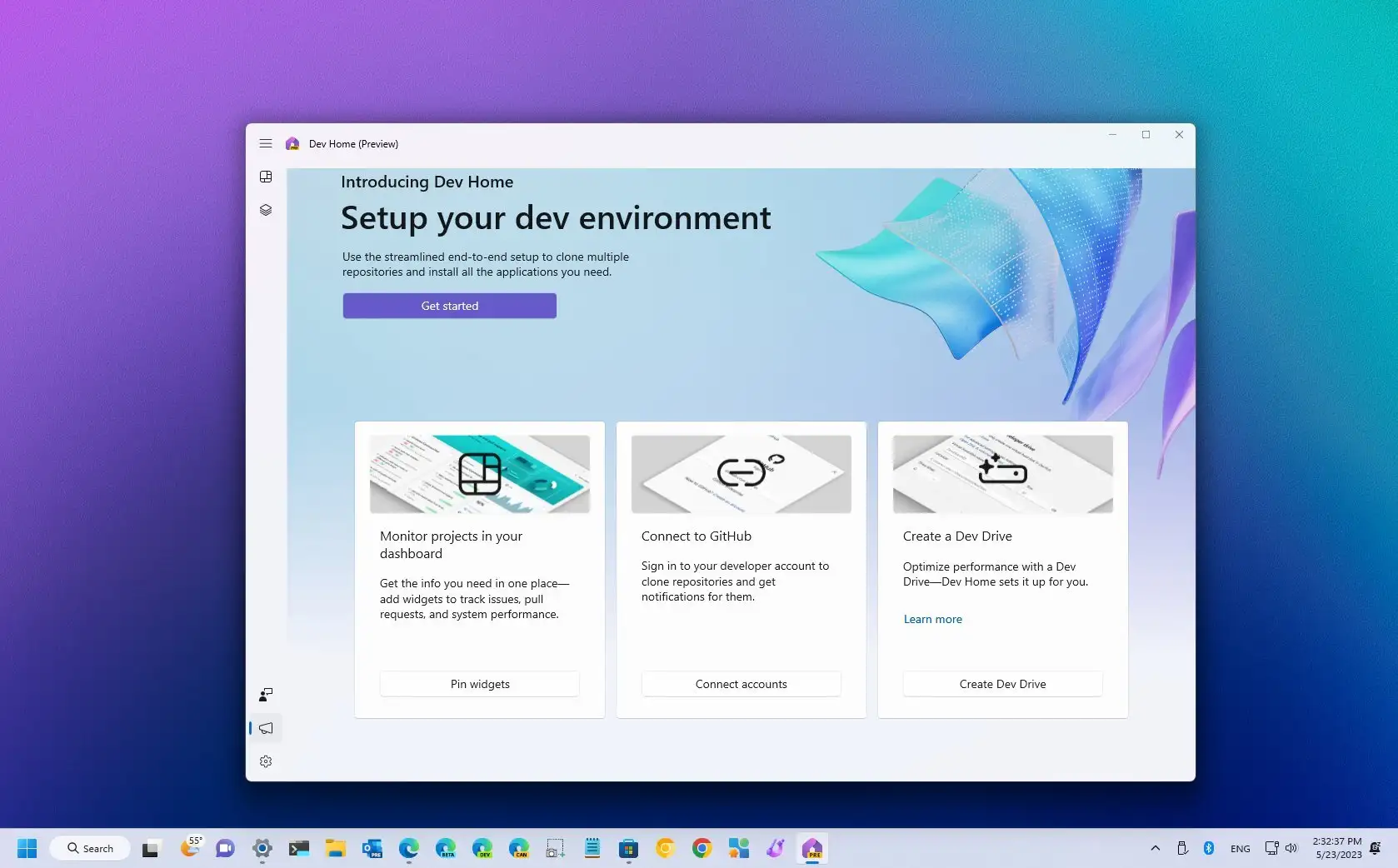Click the taskbar Search box

click(90, 848)
